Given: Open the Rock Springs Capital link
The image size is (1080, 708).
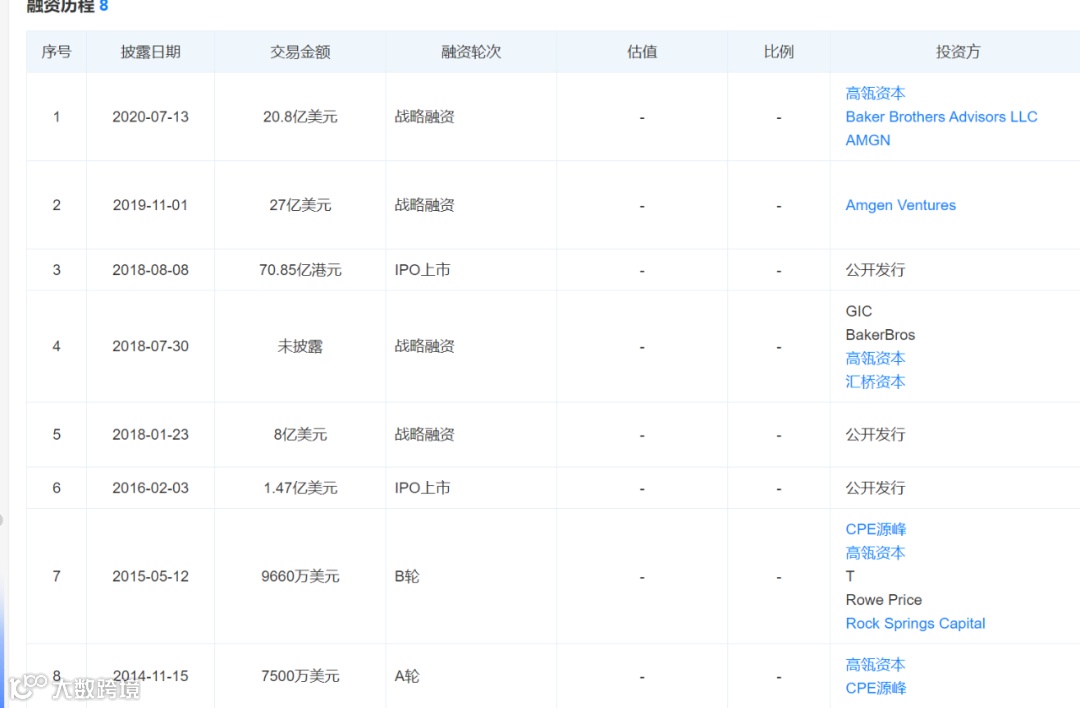Looking at the screenshot, I should click(915, 623).
